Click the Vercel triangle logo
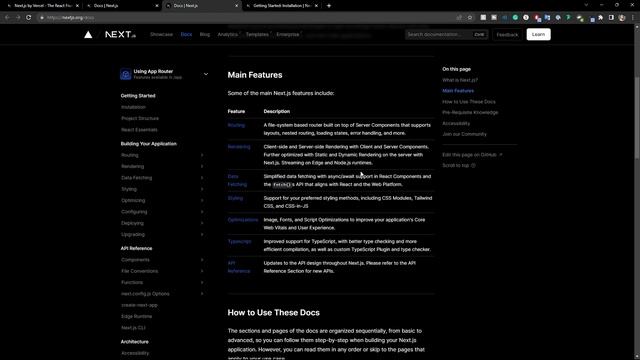Viewport: 640px width, 360px height. tap(88, 35)
